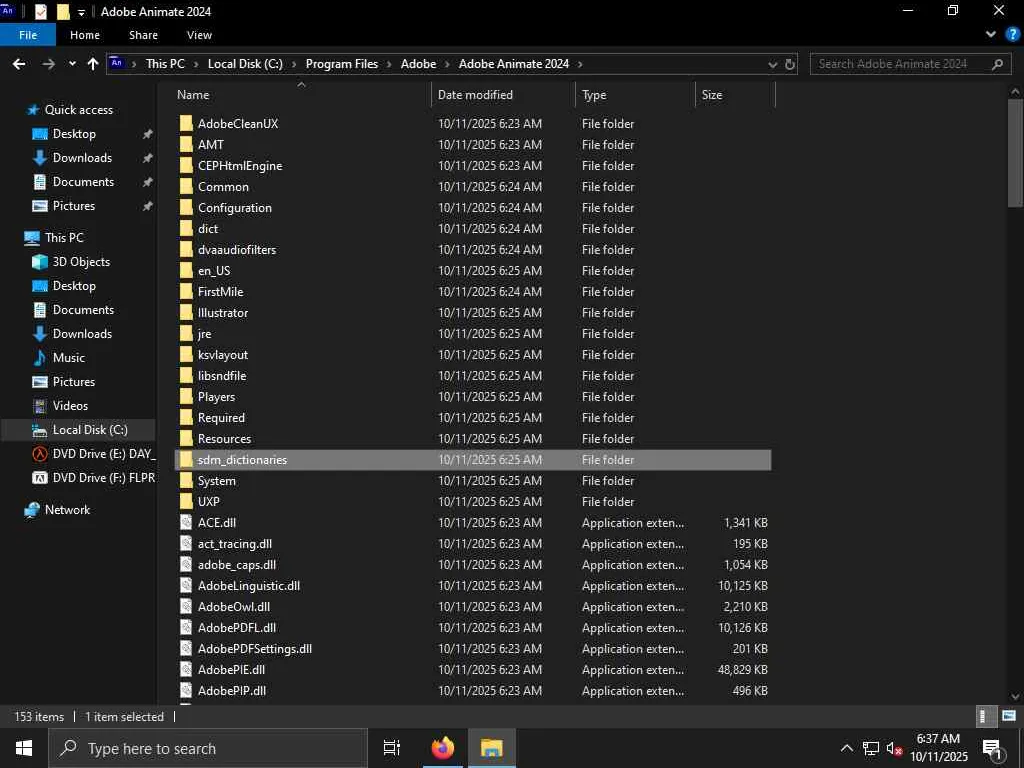
Task: Open the File menu
Action: [x=28, y=35]
